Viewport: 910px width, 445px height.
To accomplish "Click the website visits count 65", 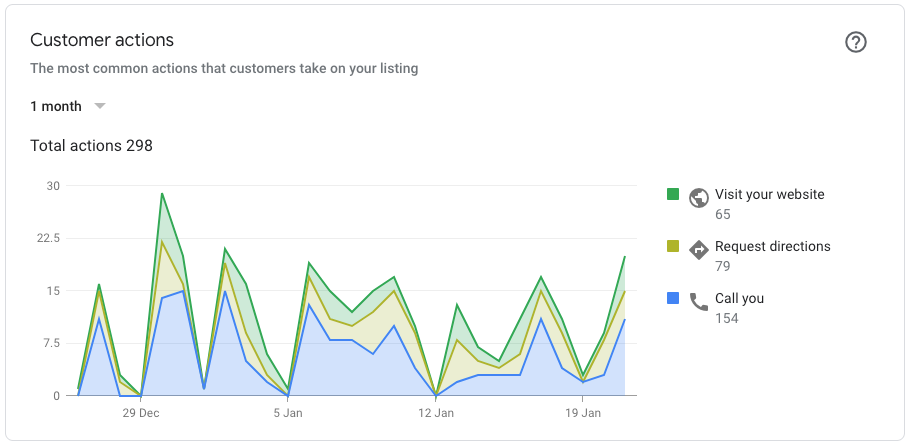I will click(x=723, y=214).
